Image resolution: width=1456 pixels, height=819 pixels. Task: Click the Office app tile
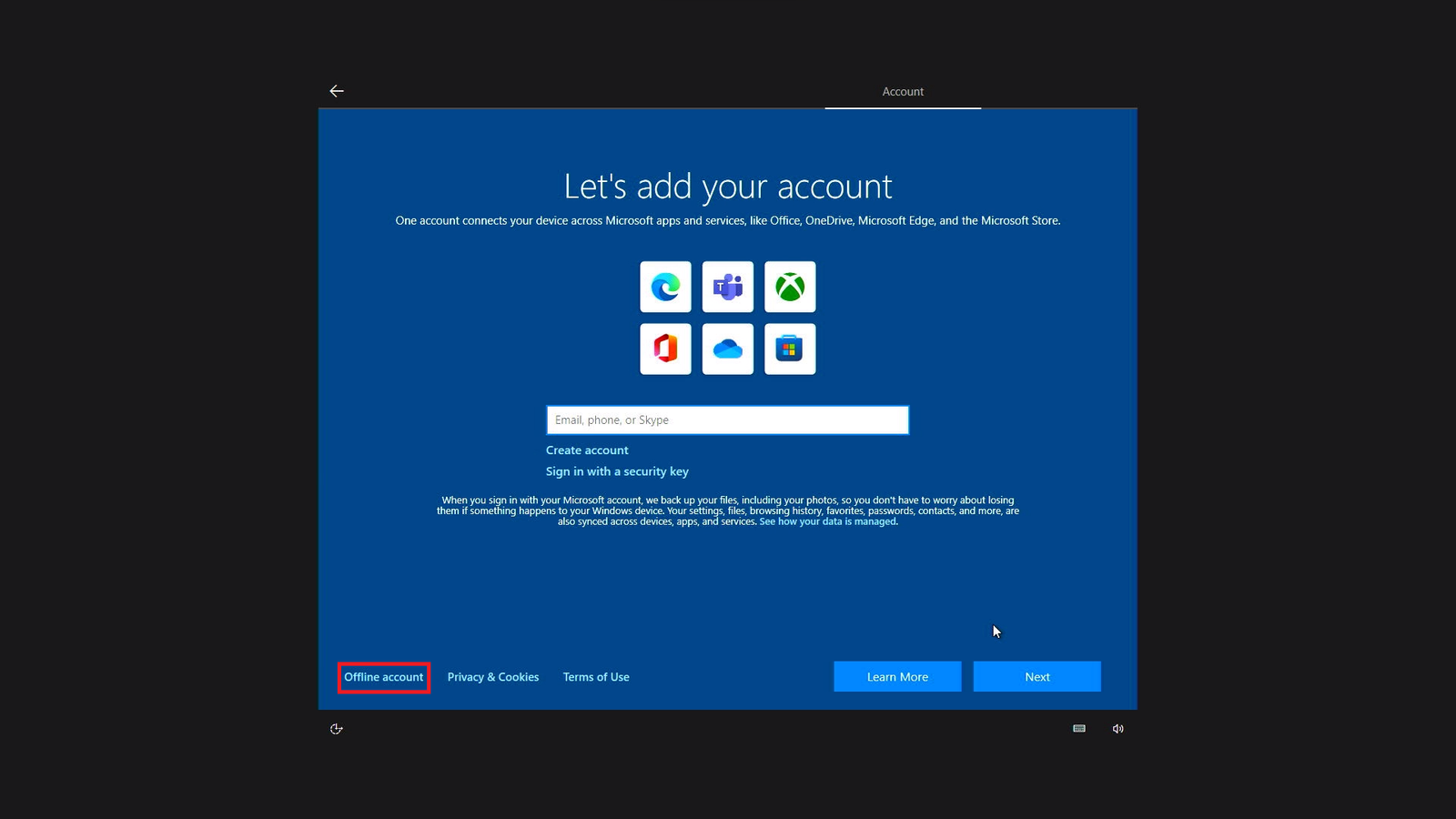665,349
